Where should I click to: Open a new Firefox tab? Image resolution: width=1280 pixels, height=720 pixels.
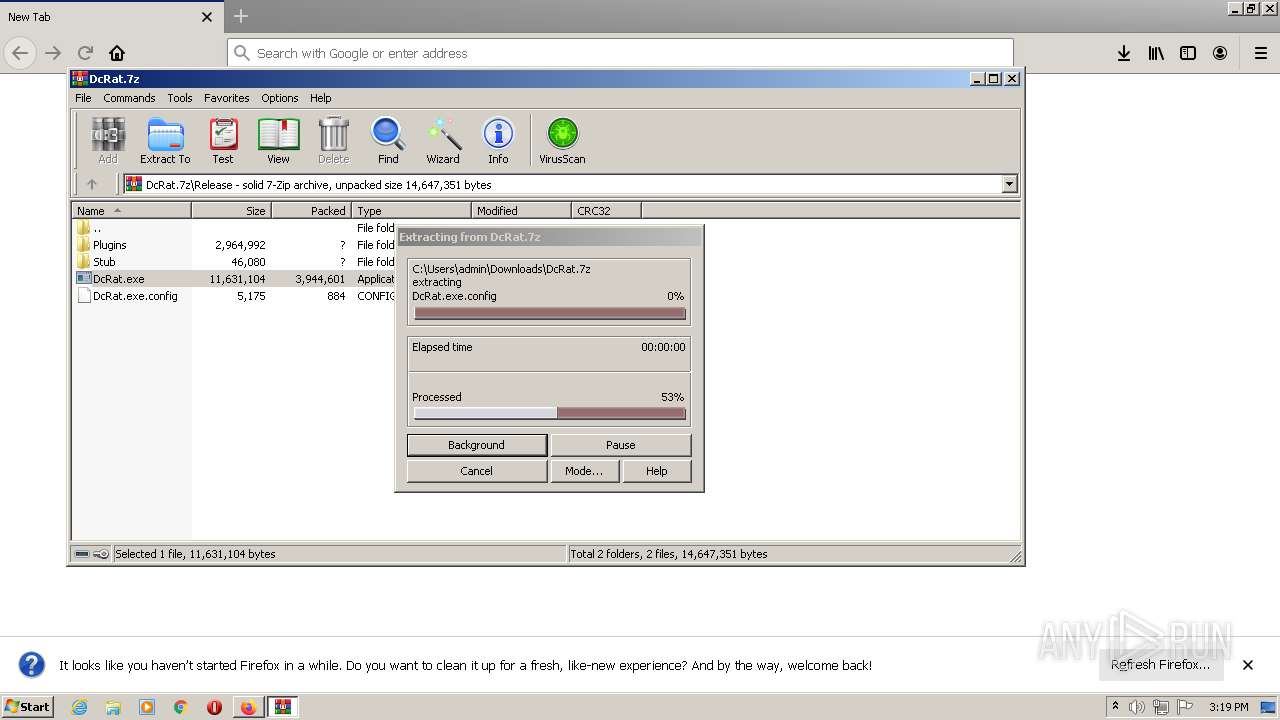pos(241,16)
